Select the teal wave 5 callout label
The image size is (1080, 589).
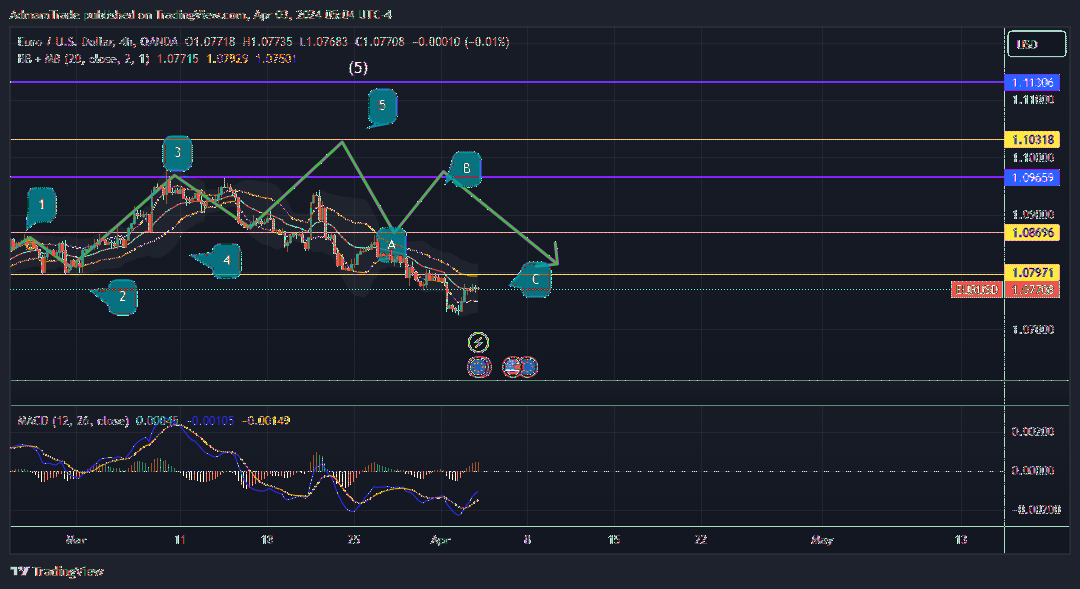point(382,107)
